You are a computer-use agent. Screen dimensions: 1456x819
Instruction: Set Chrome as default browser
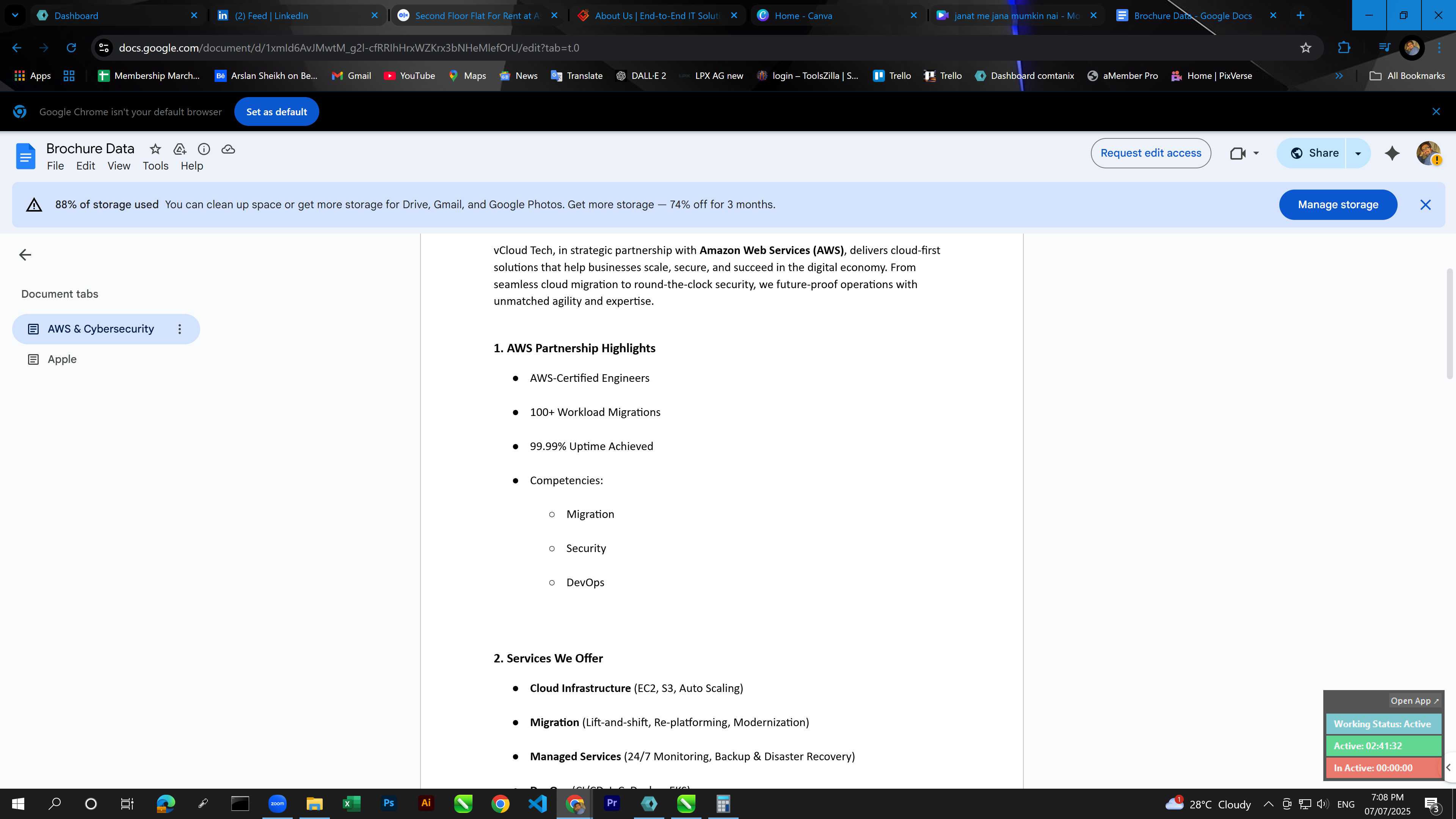[276, 112]
